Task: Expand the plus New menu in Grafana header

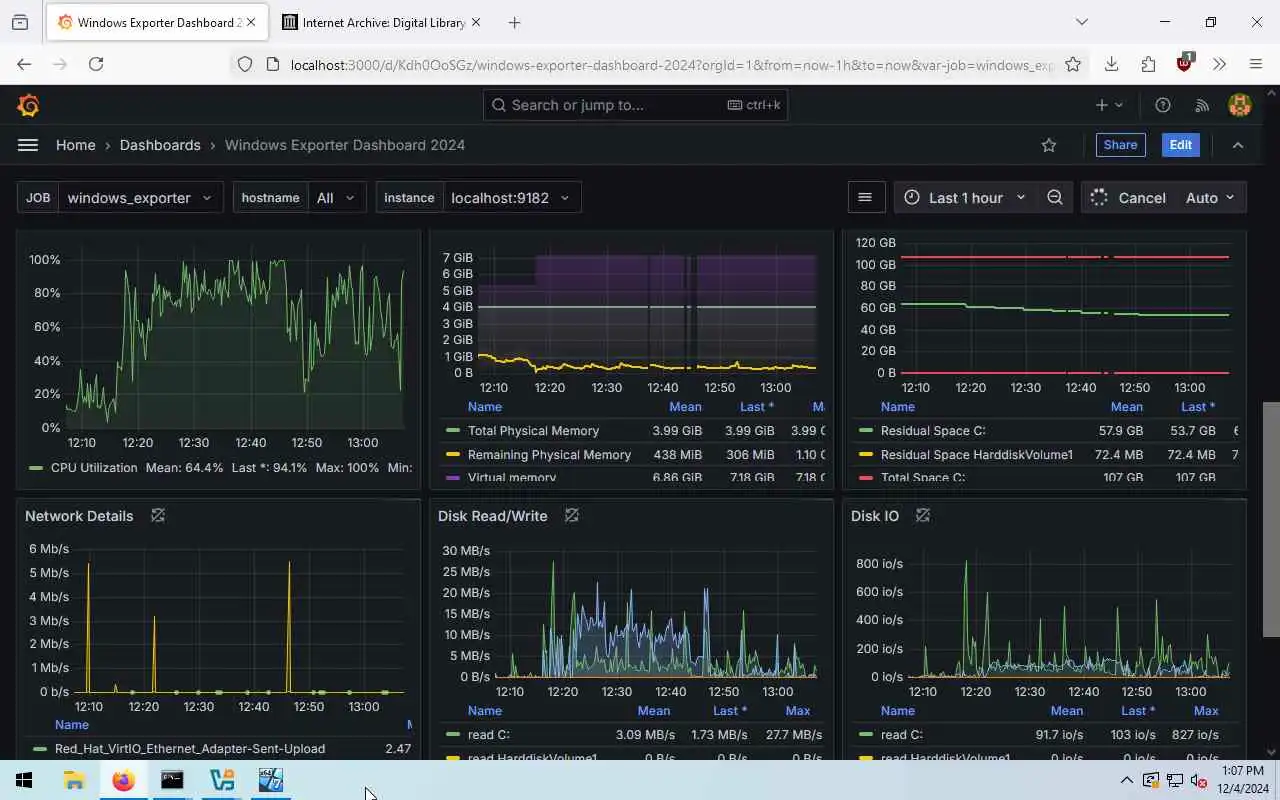Action: coord(1109,105)
